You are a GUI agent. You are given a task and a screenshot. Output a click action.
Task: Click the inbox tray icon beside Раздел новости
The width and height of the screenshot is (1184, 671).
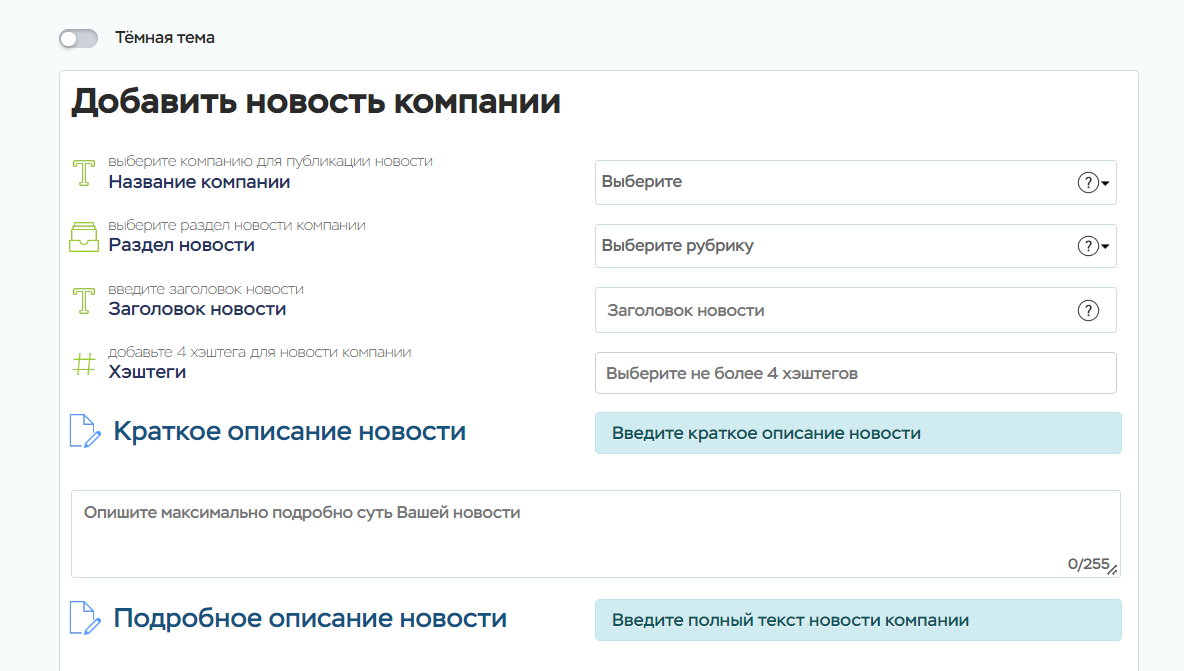point(85,236)
